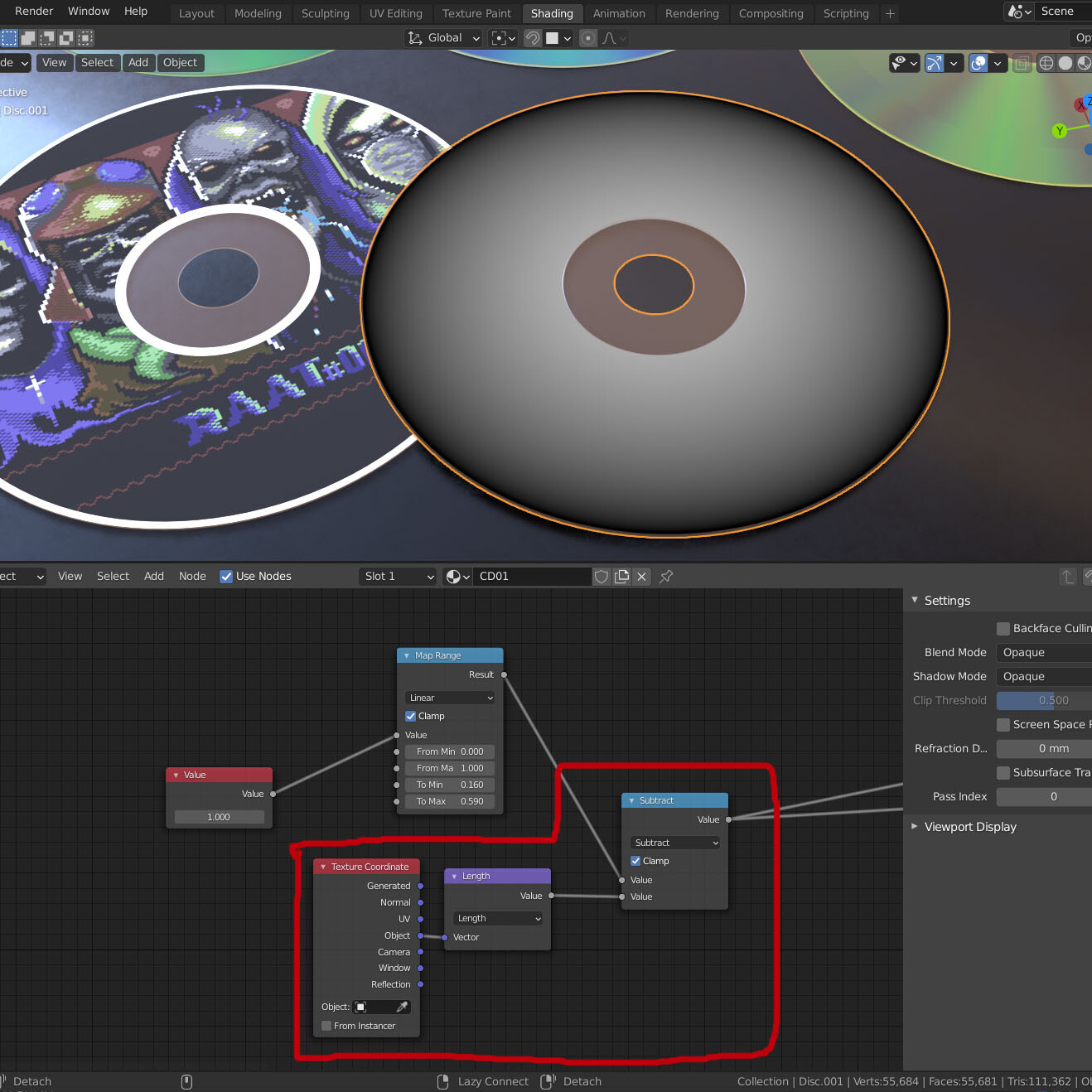The width and height of the screenshot is (1092, 1092).
Task: Open the Global transform orientation dropdown
Action: point(444,38)
